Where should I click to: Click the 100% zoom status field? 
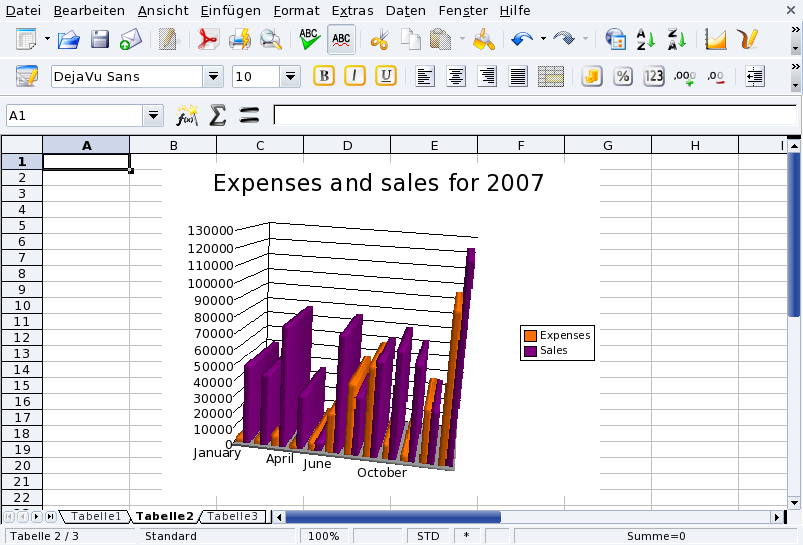[x=323, y=536]
